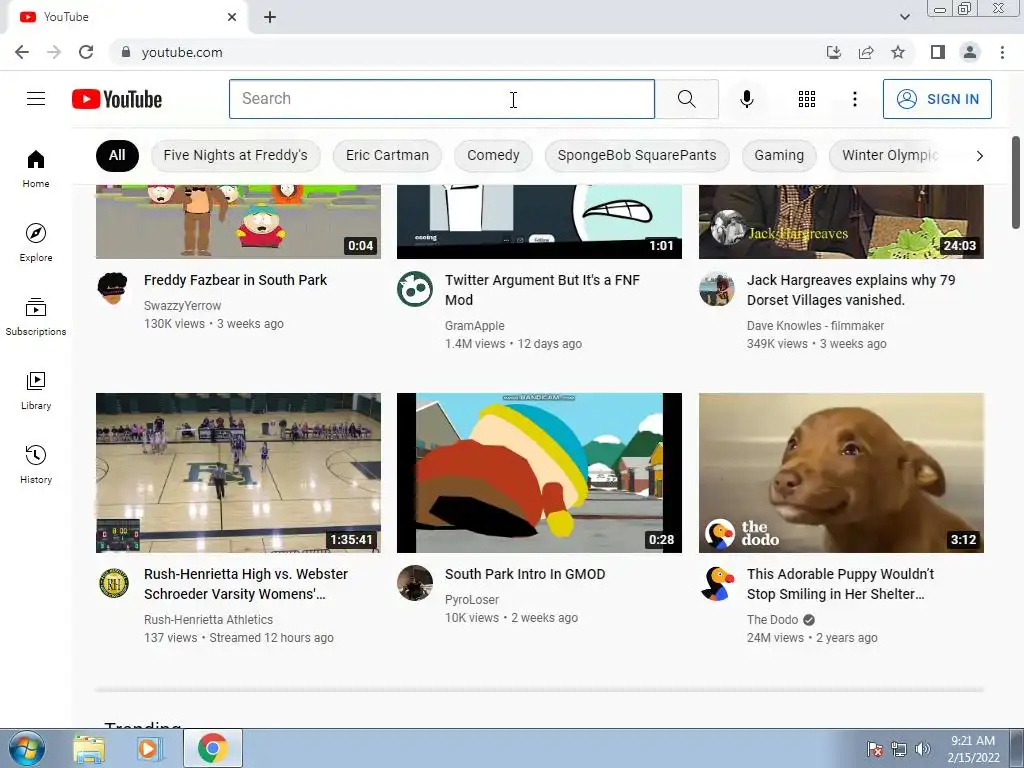The width and height of the screenshot is (1024, 768).
Task: Open Explore in the sidebar
Action: pos(36,242)
